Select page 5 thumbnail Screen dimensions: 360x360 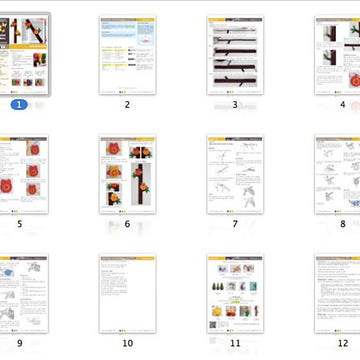click(24, 174)
